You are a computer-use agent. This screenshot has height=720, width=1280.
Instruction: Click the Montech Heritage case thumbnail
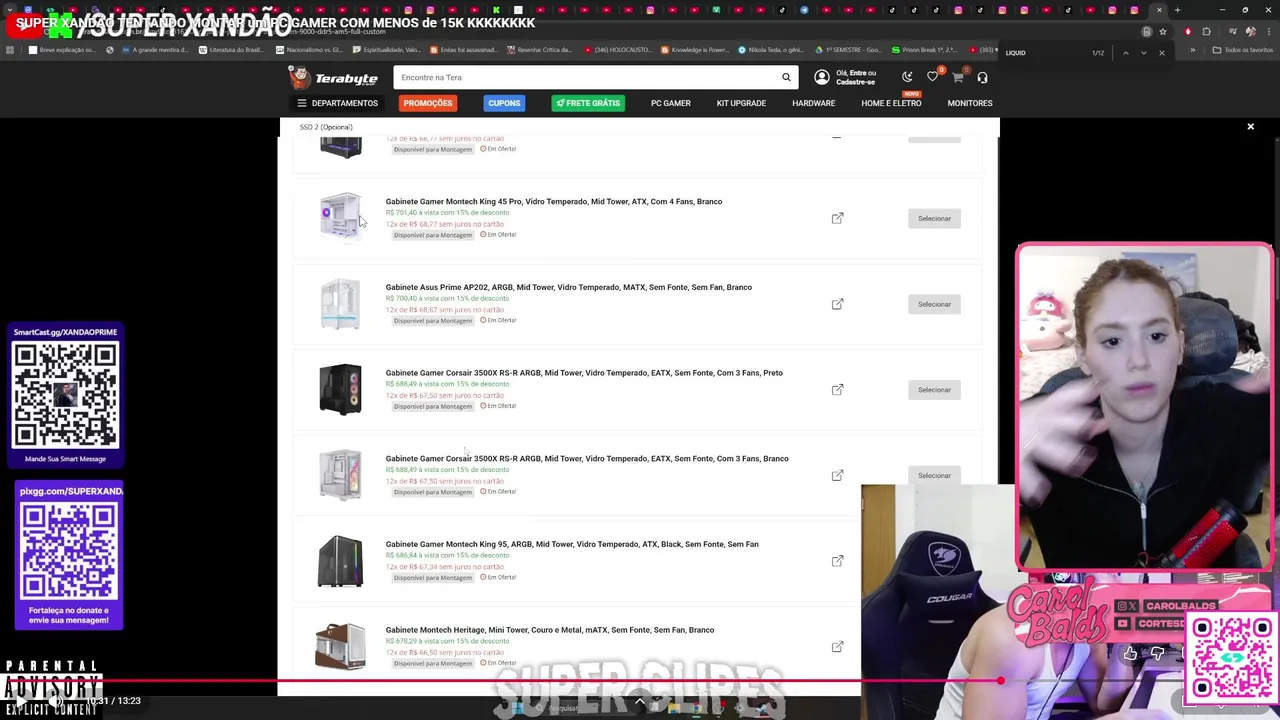(341, 646)
